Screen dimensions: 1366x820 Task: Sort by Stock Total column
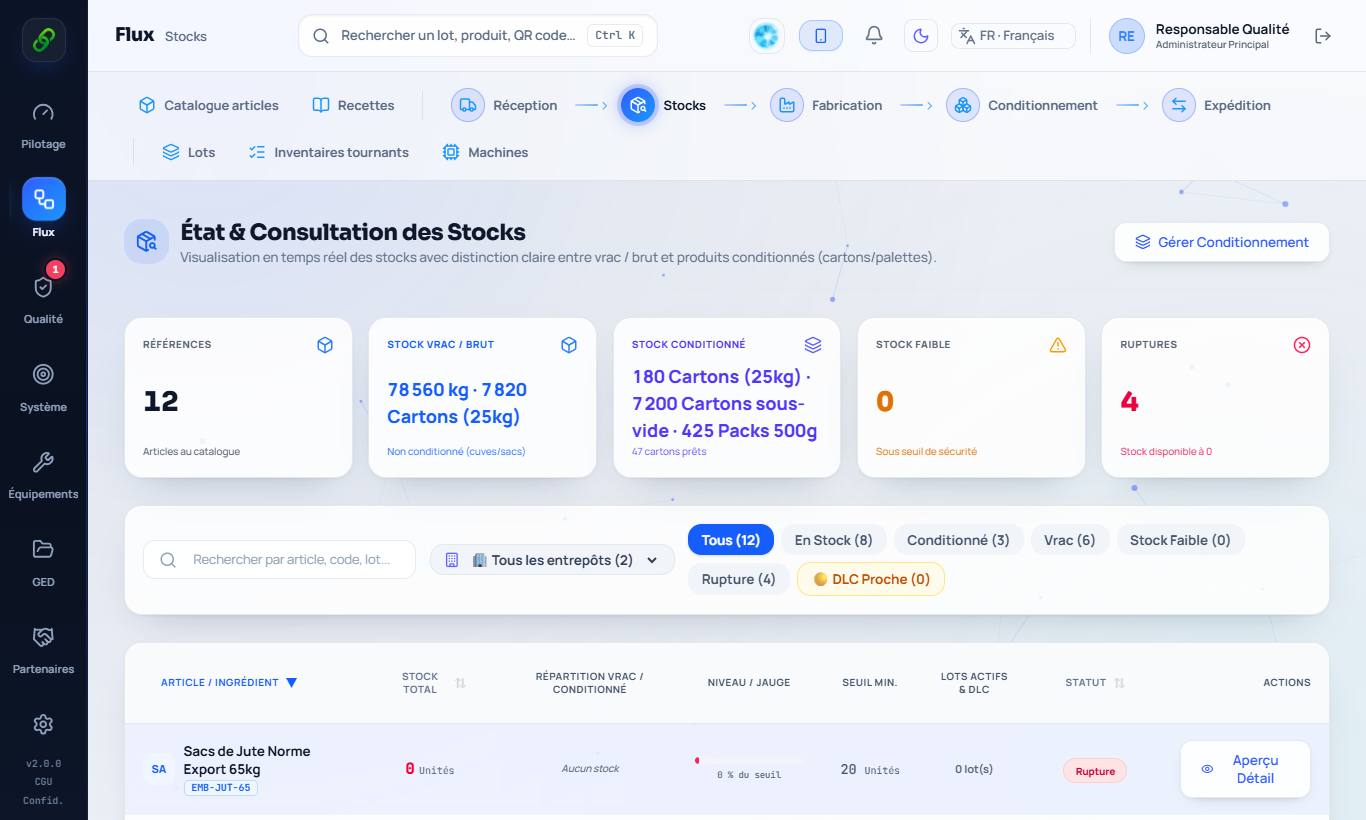pyautogui.click(x=433, y=683)
